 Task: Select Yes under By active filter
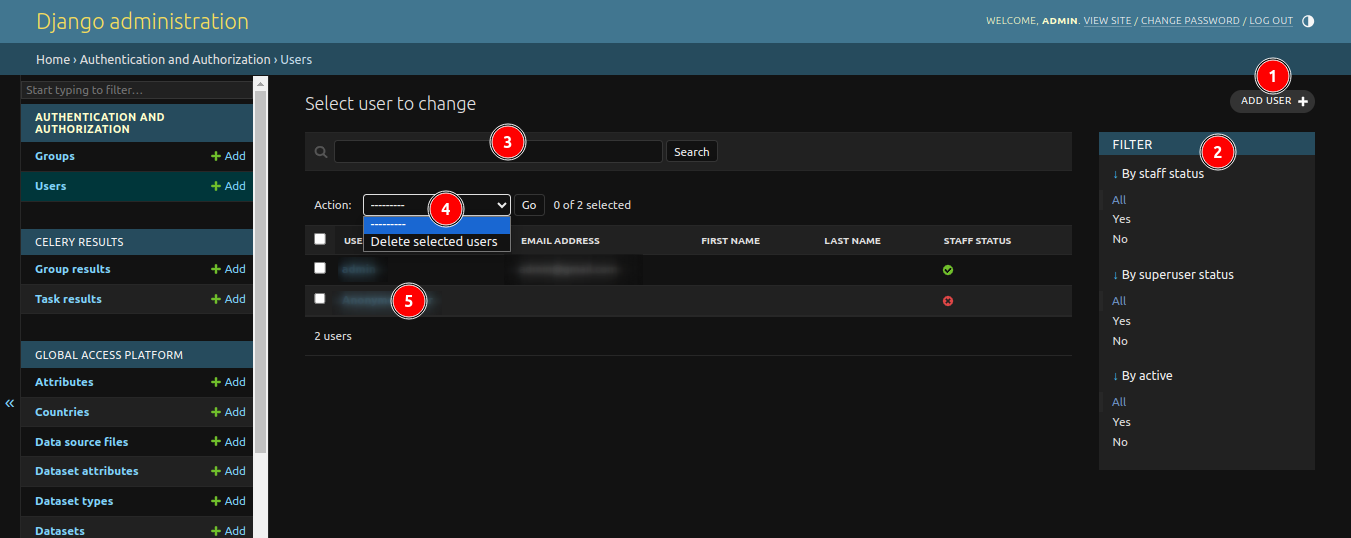(1121, 422)
